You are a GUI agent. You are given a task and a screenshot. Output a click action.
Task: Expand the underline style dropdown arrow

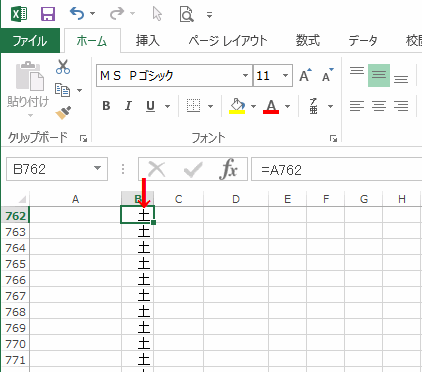click(167, 106)
